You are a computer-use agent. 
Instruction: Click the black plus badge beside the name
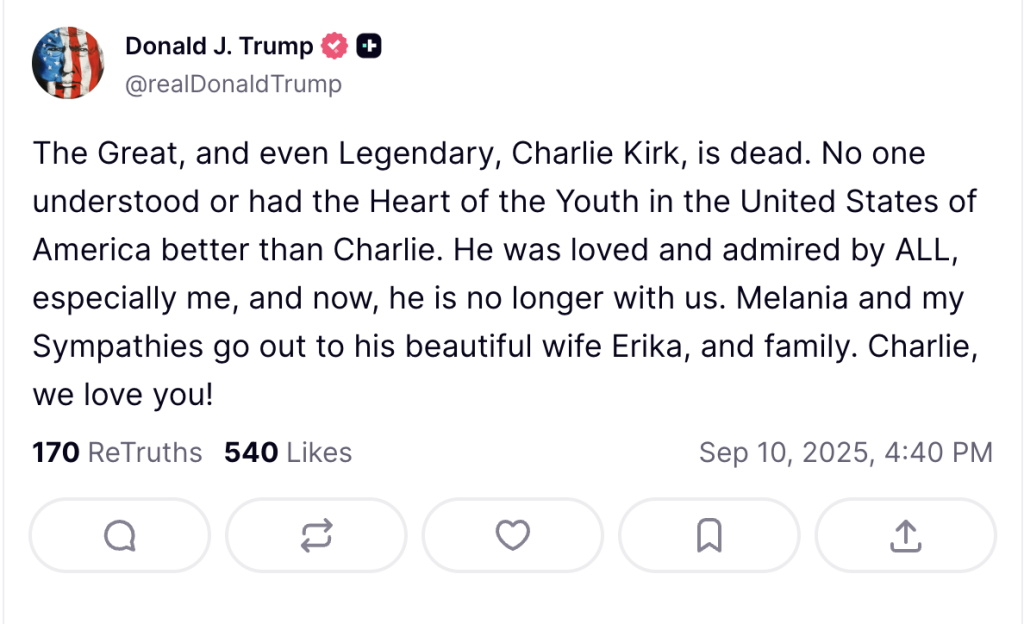tap(369, 46)
